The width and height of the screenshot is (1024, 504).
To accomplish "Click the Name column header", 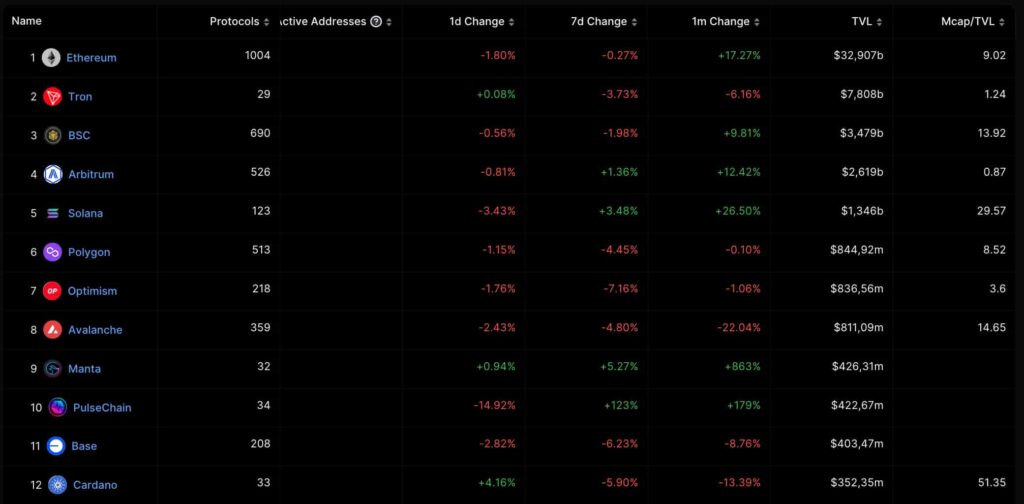I will [26, 21].
